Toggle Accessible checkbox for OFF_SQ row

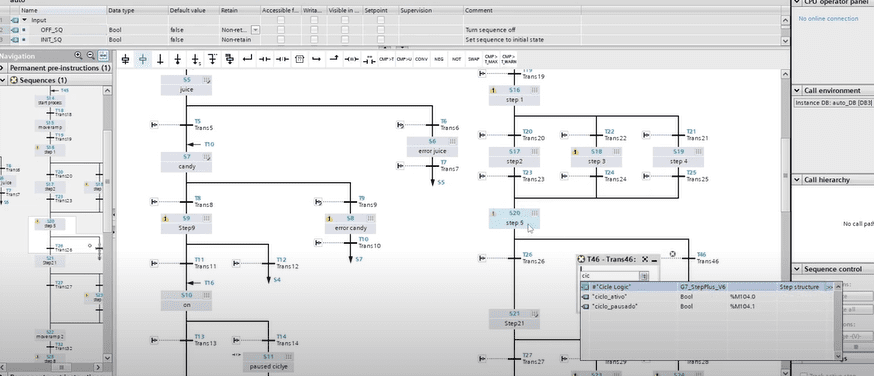click(x=281, y=30)
